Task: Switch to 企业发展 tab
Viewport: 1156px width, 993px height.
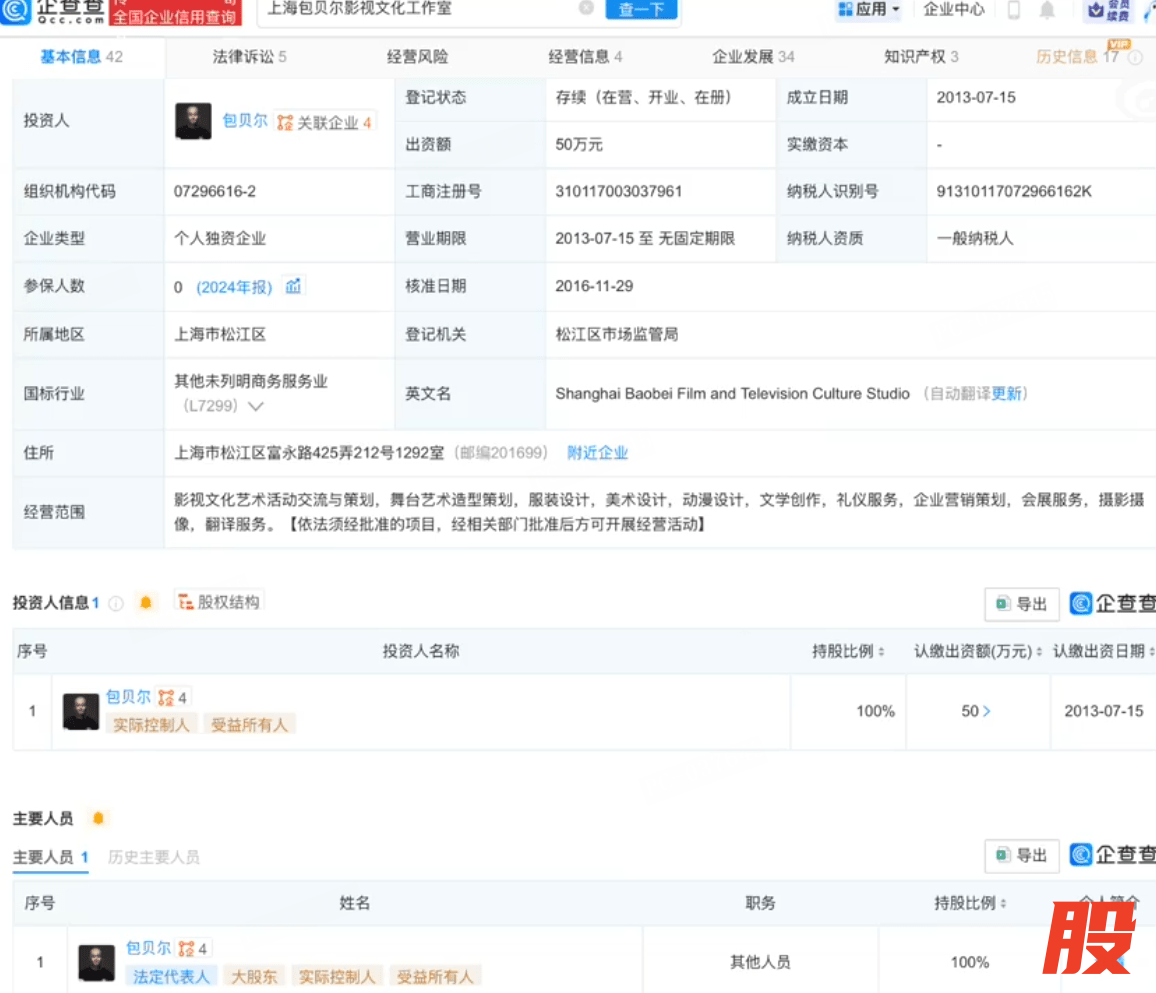Action: pos(753,57)
